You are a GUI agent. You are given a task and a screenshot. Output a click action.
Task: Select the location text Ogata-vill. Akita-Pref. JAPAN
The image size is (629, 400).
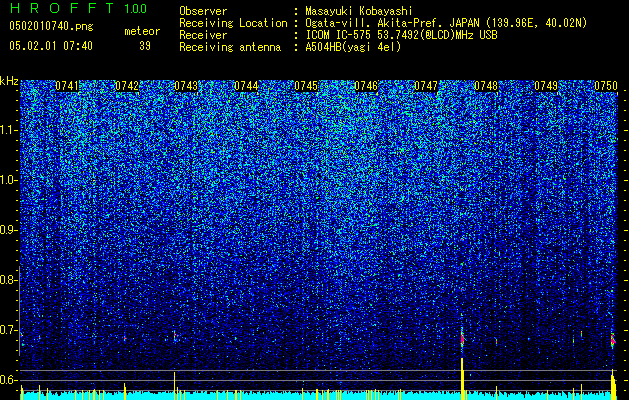coord(392,23)
